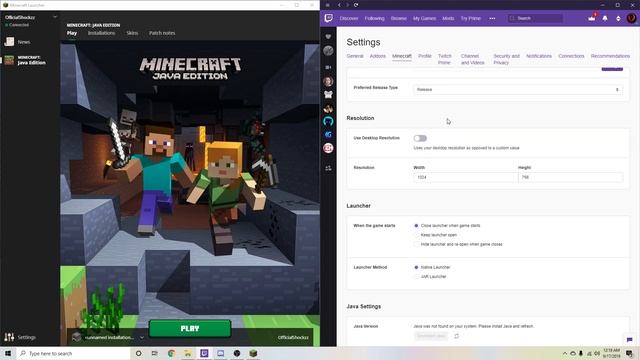Switch to Twitch app on taskbar
The height and width of the screenshot is (360, 640).
204,353
